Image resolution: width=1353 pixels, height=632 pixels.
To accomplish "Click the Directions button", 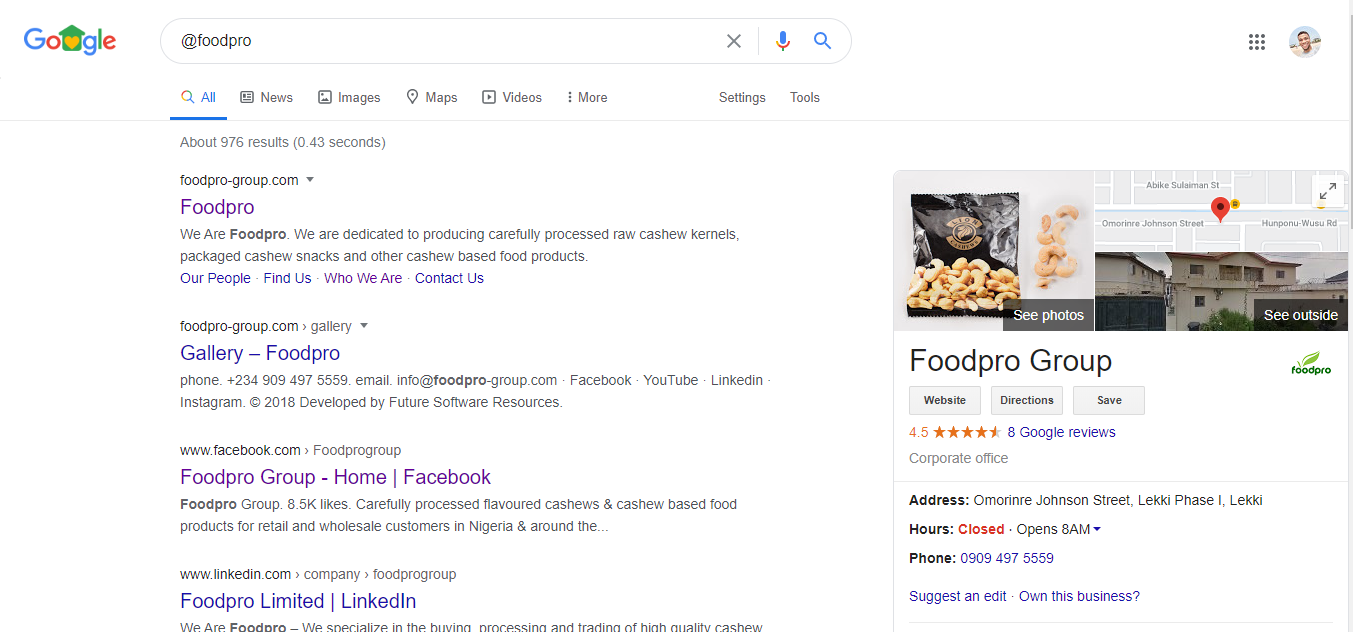I will pyautogui.click(x=1027, y=400).
